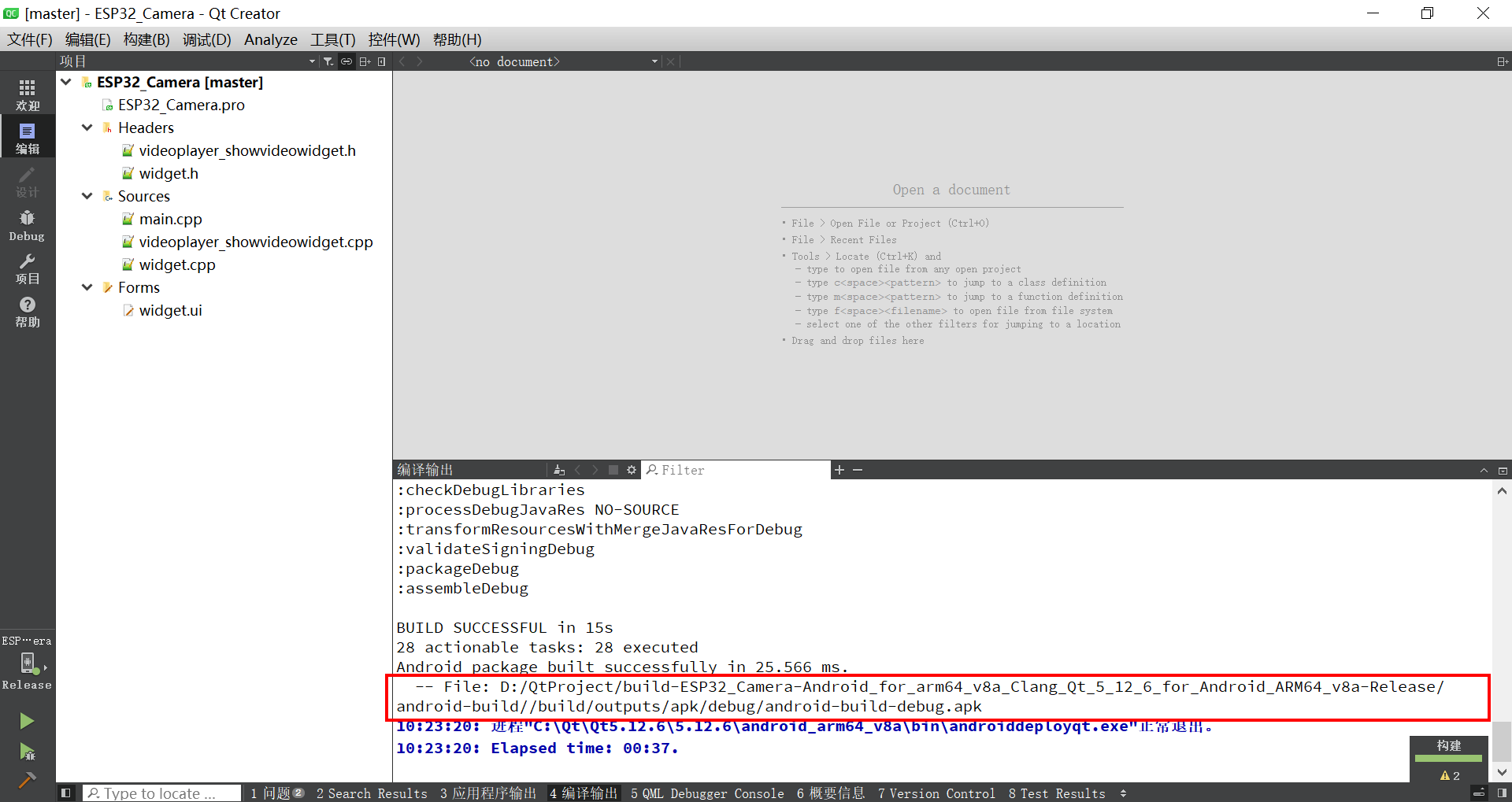This screenshot has width=1512, height=802.
Task: Click the Build hammer icon
Action: click(x=27, y=780)
